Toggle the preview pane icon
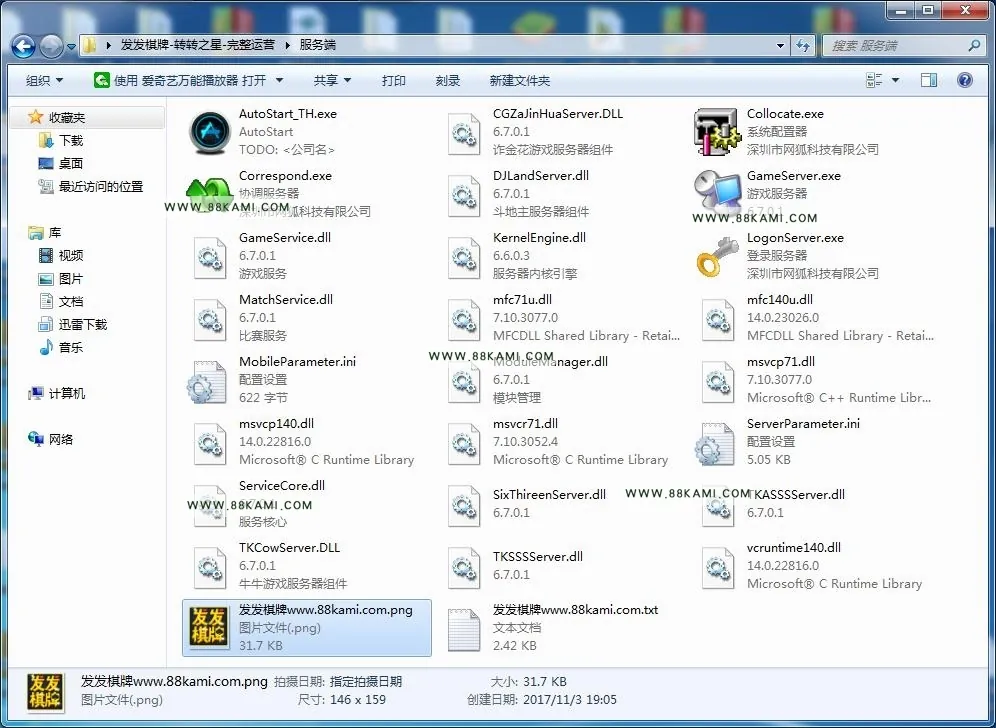 [929, 80]
